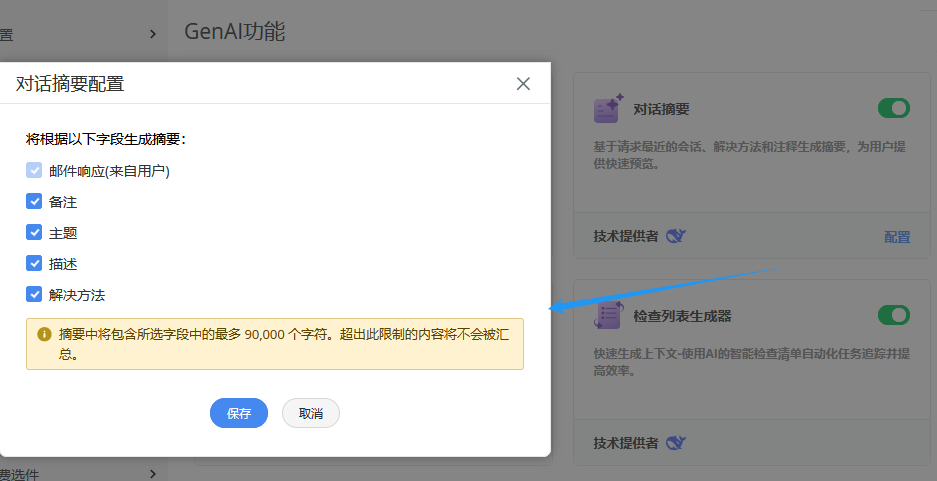Click the provider logo in 对话摘要 card
937x481 pixels.
point(677,236)
